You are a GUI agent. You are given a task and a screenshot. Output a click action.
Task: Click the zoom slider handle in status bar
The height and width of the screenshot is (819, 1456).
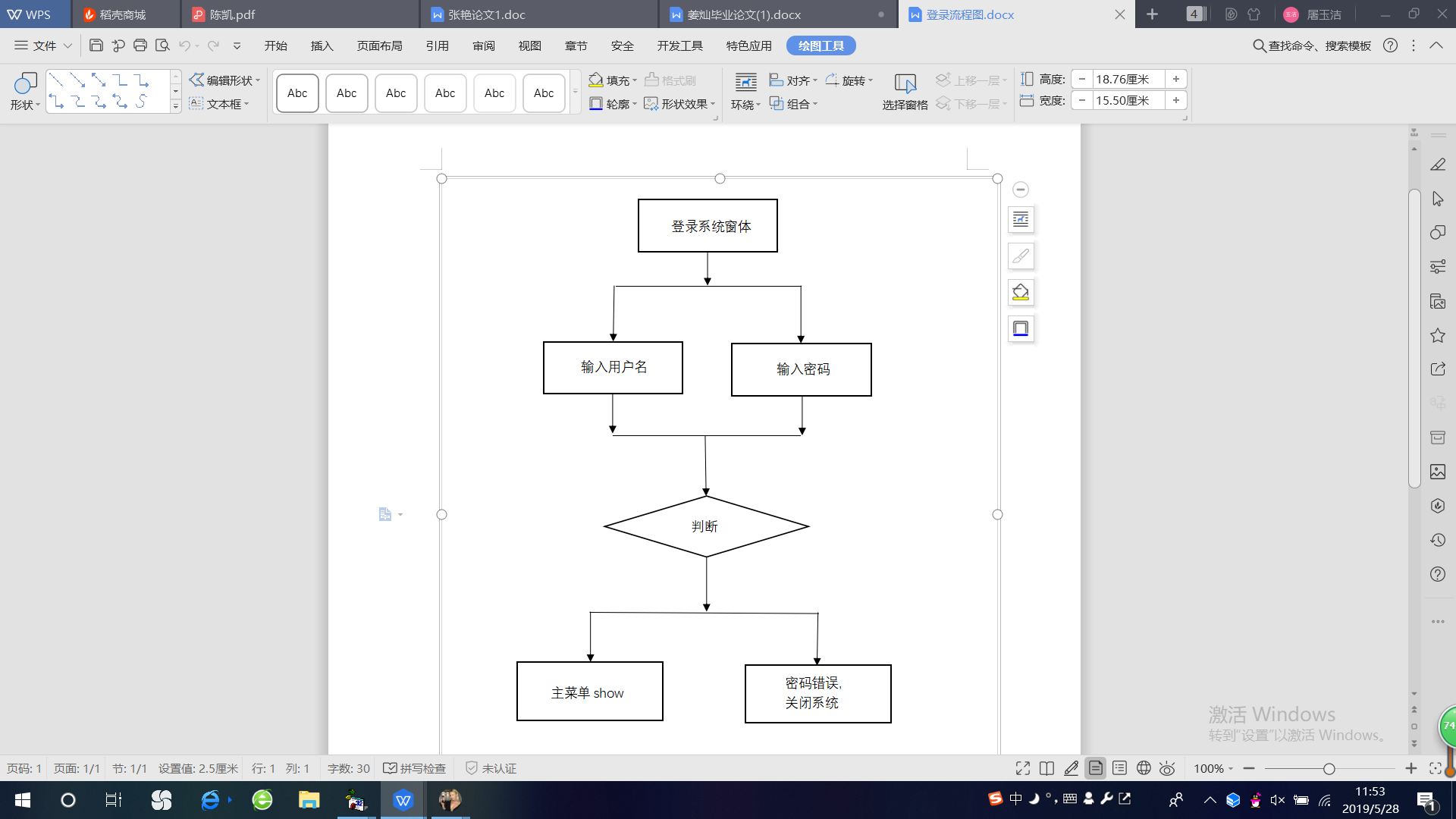pos(1329,768)
